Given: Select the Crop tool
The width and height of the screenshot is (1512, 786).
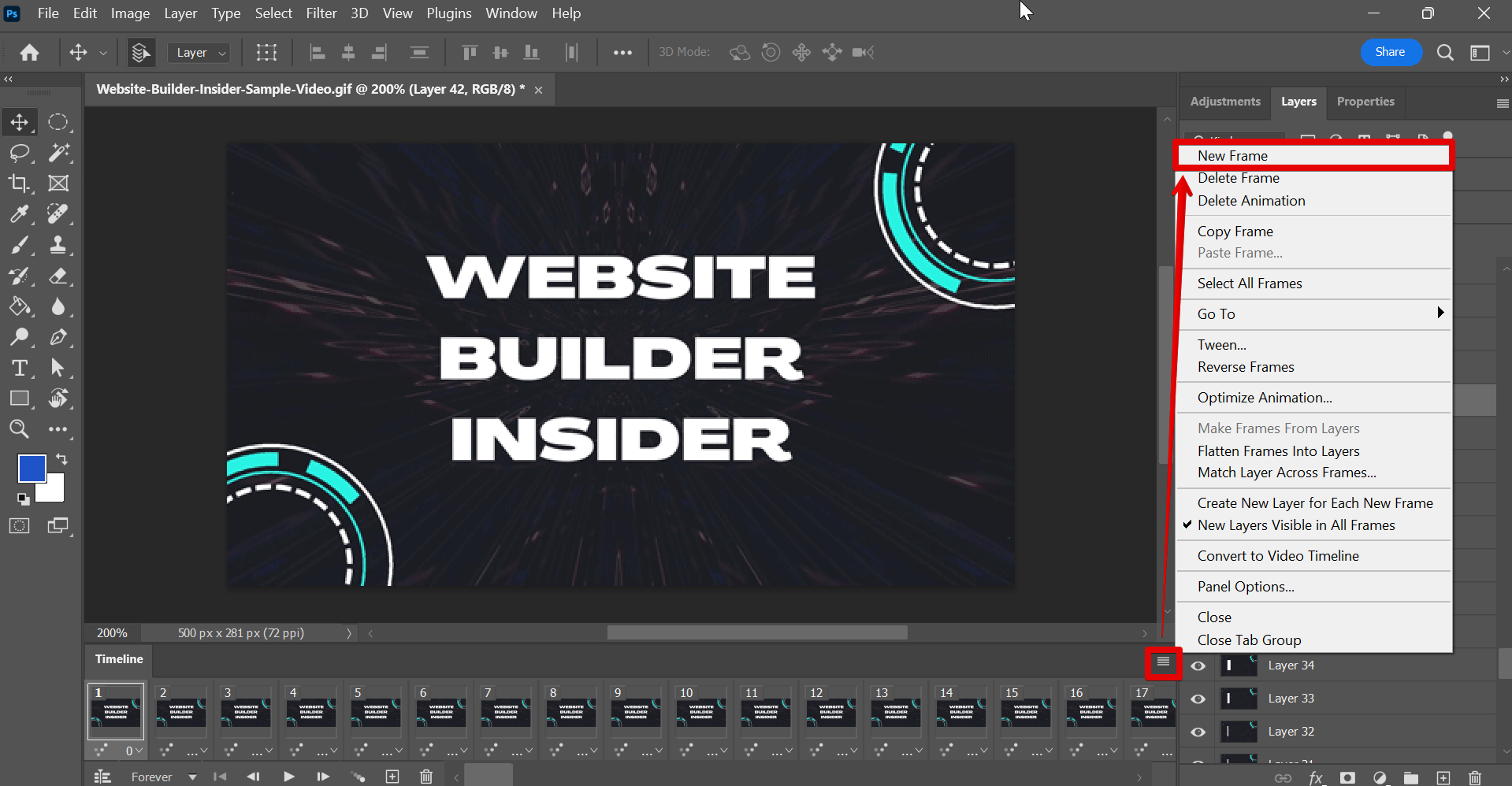Looking at the screenshot, I should coord(19,184).
